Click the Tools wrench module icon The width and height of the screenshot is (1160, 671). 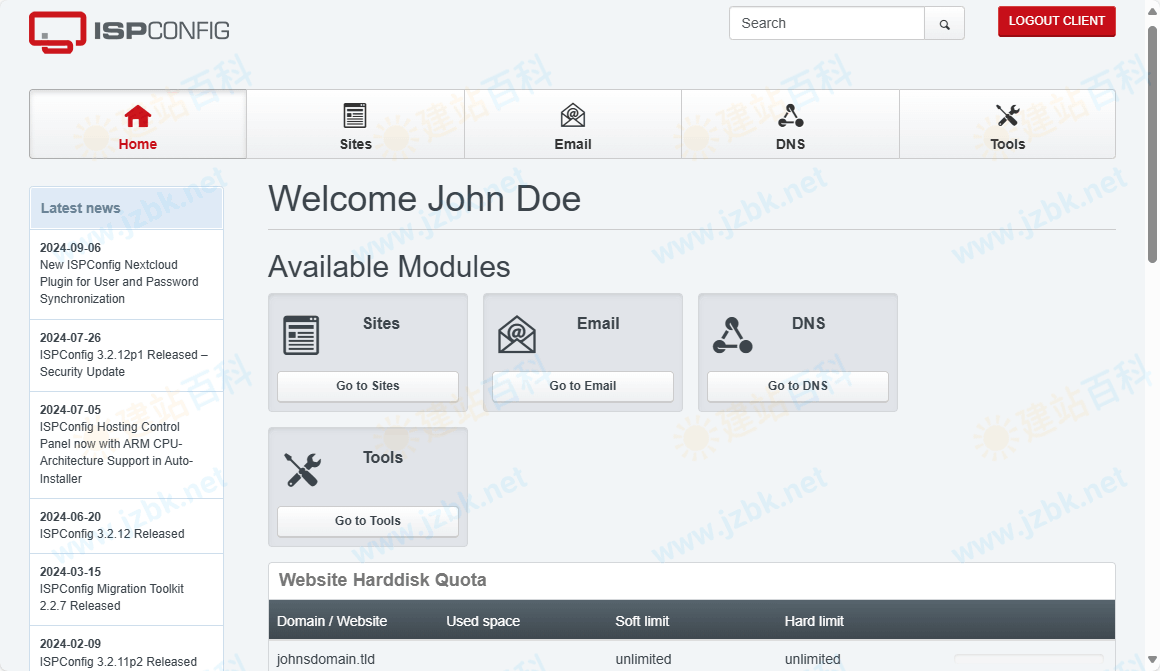pyautogui.click(x=302, y=469)
